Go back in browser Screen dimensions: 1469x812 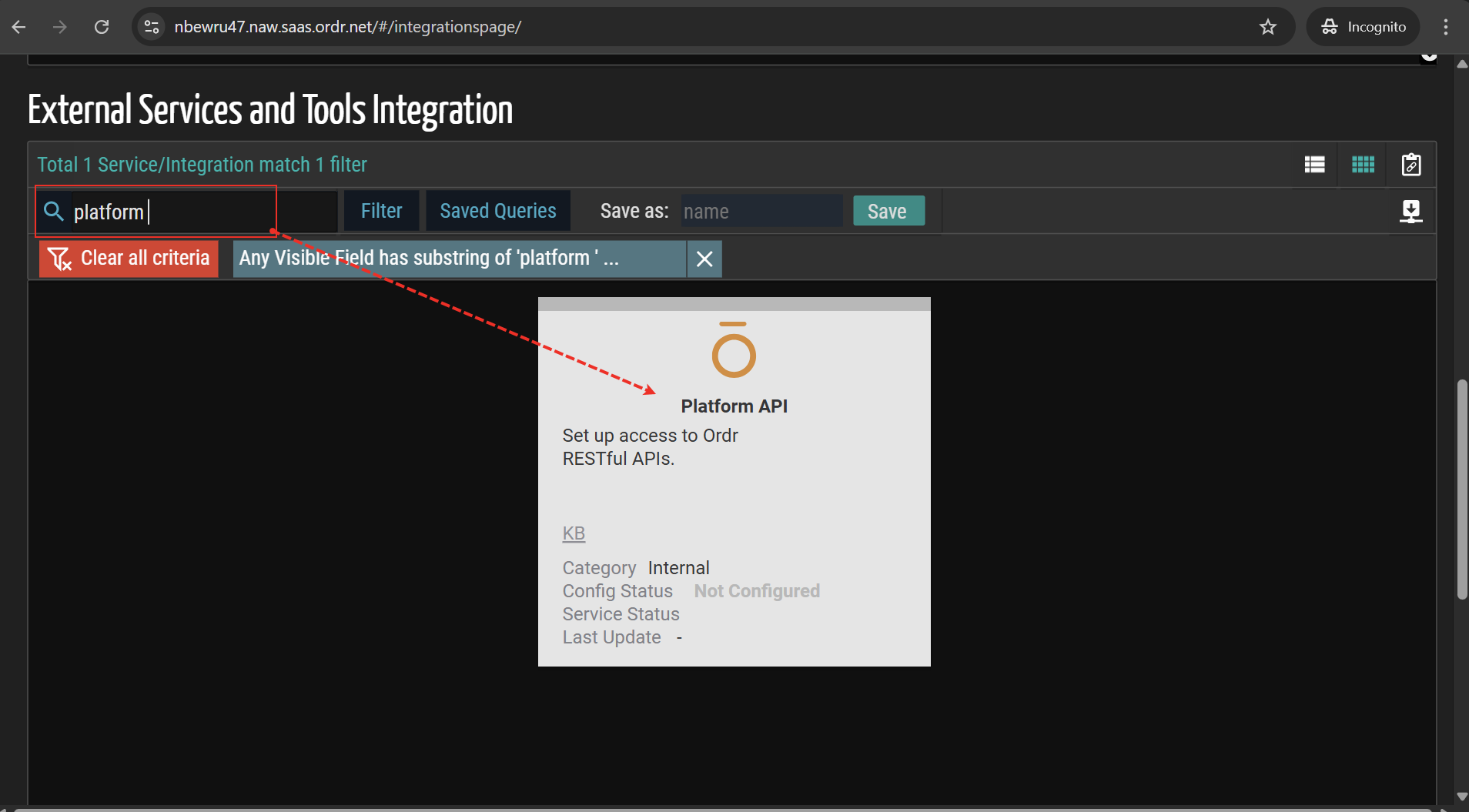tap(19, 27)
